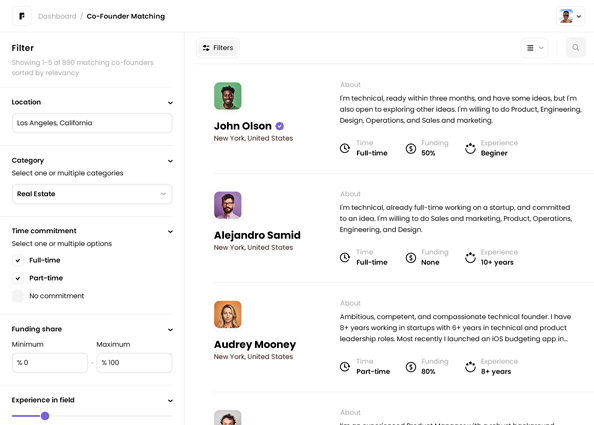This screenshot has width=594, height=425.
Task: Enable the No commitment checkbox
Action: tap(18, 296)
